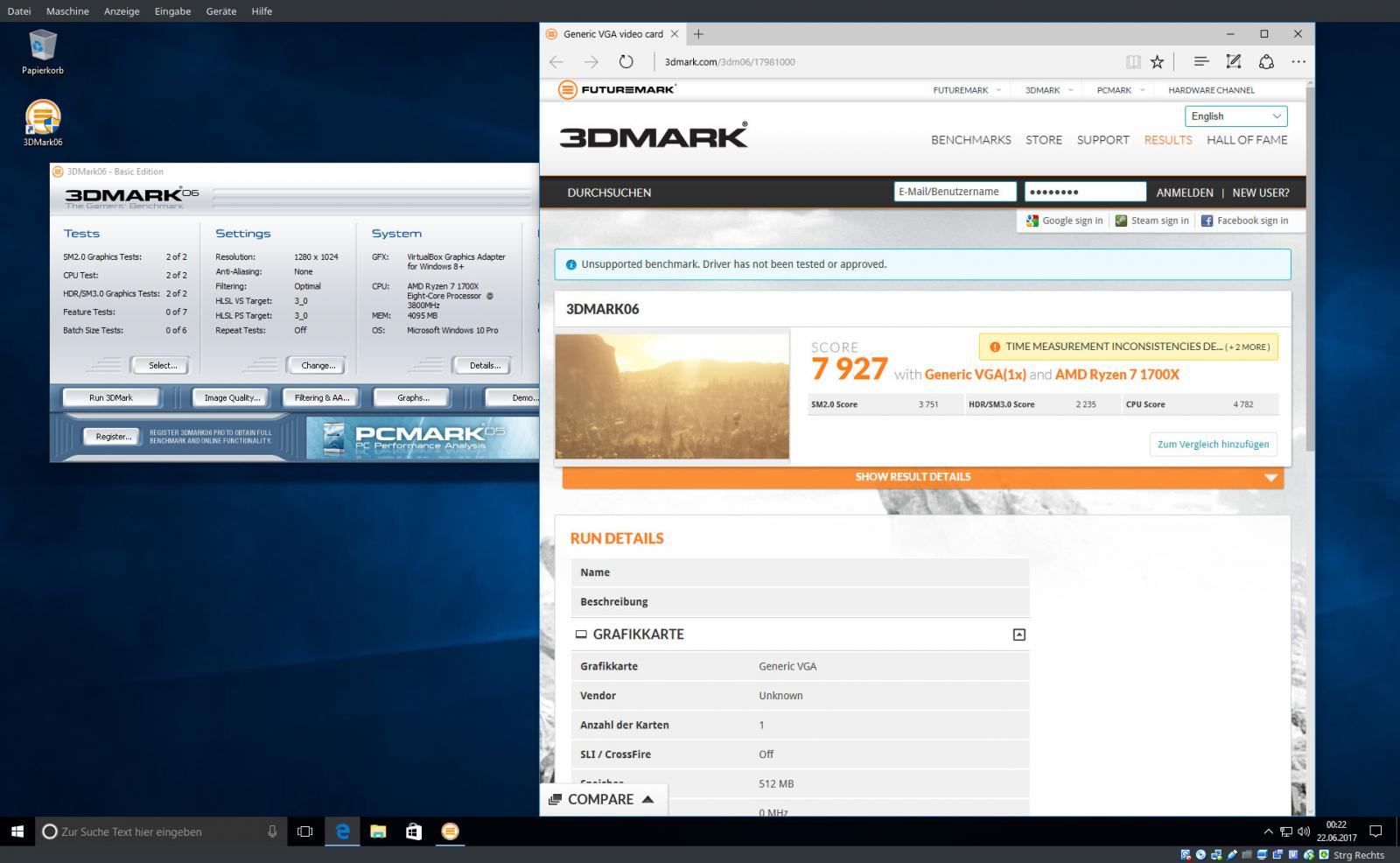1400x863 pixels.
Task: Open Edge more actions menu
Action: pyautogui.click(x=1298, y=61)
